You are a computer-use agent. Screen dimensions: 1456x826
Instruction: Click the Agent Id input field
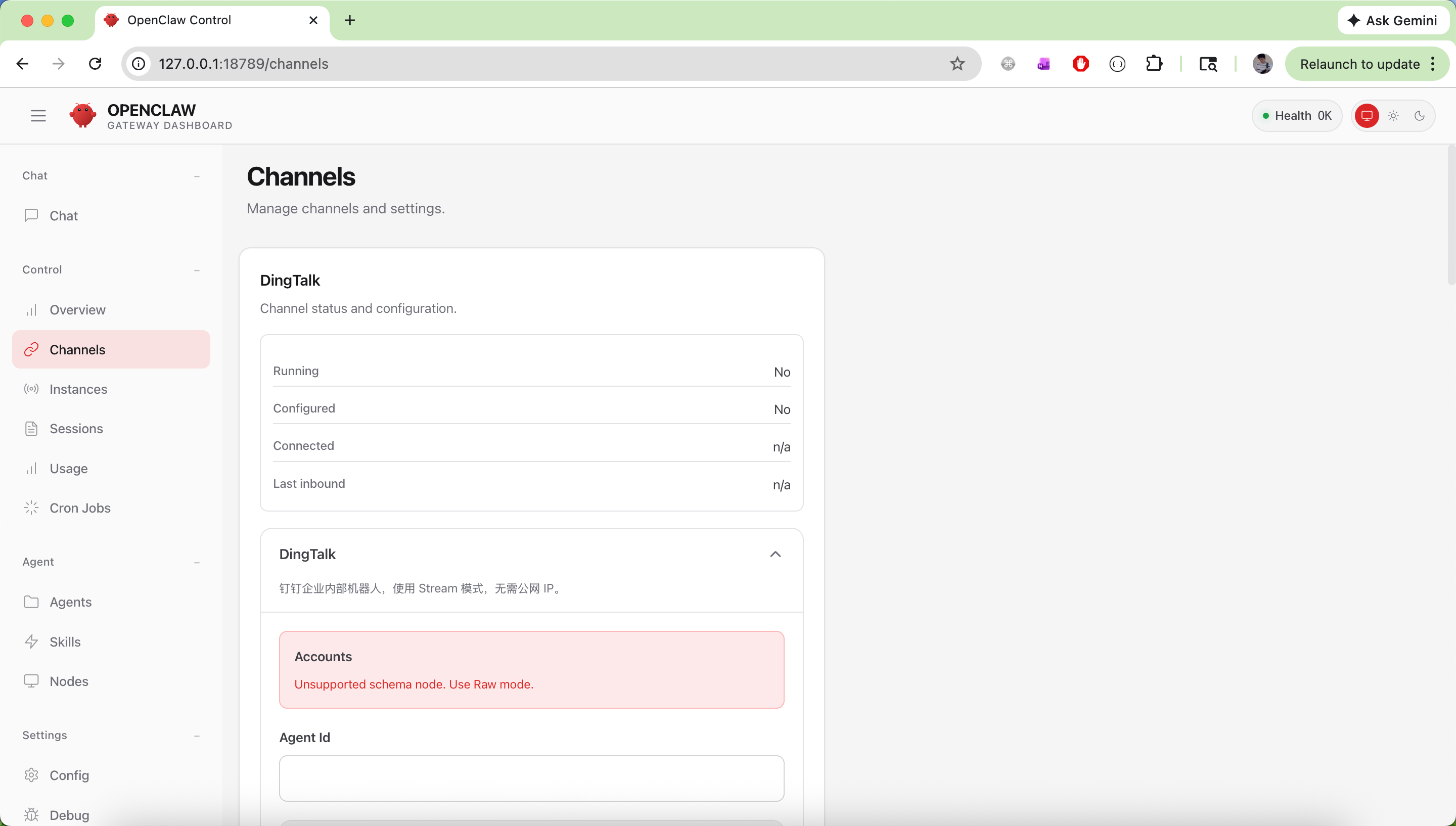531,778
